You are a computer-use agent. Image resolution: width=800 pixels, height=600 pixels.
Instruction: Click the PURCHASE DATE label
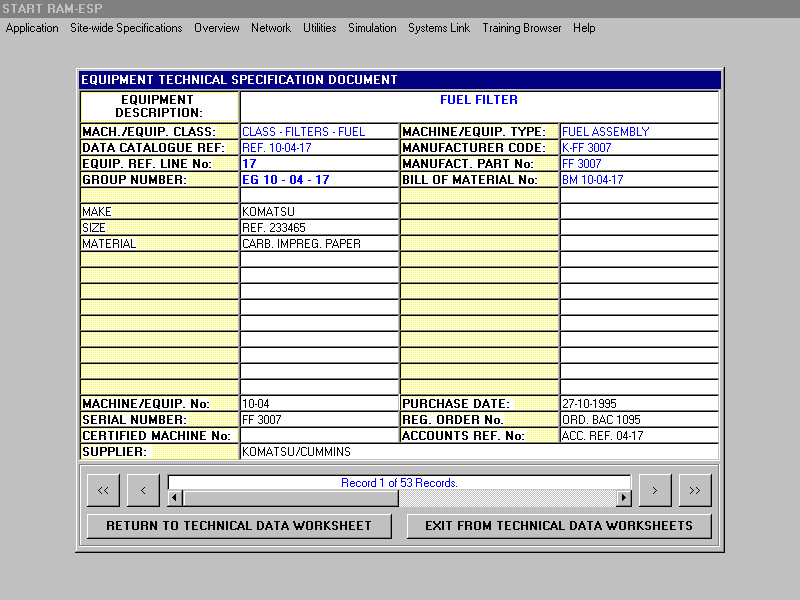[x=479, y=404]
